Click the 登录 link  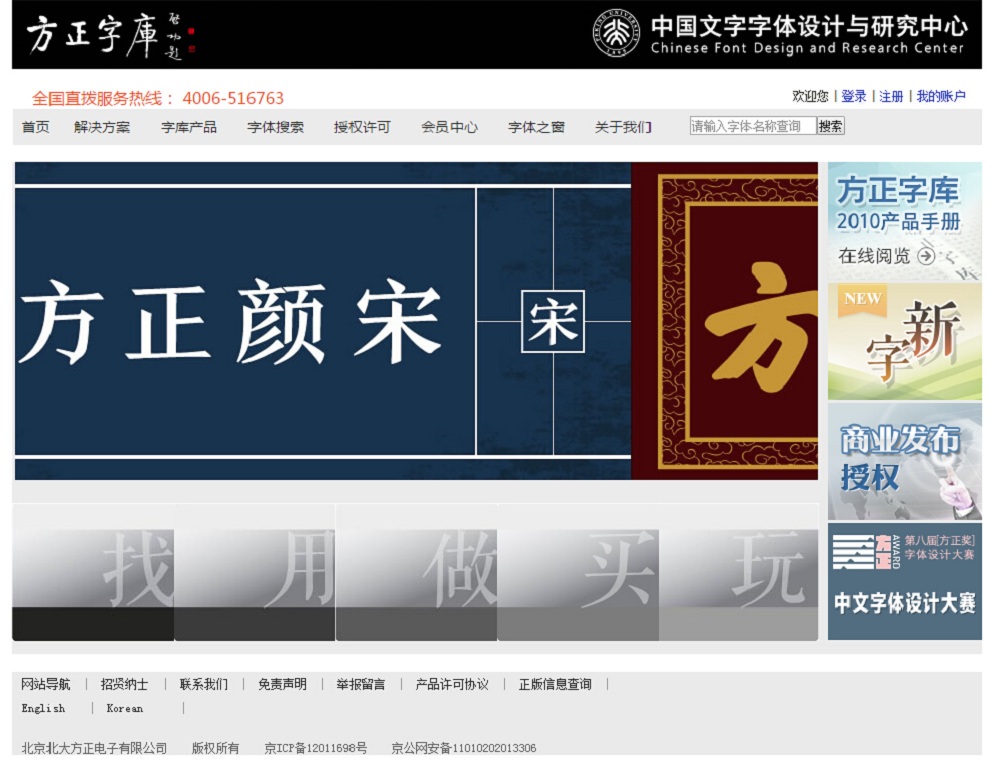coord(853,96)
